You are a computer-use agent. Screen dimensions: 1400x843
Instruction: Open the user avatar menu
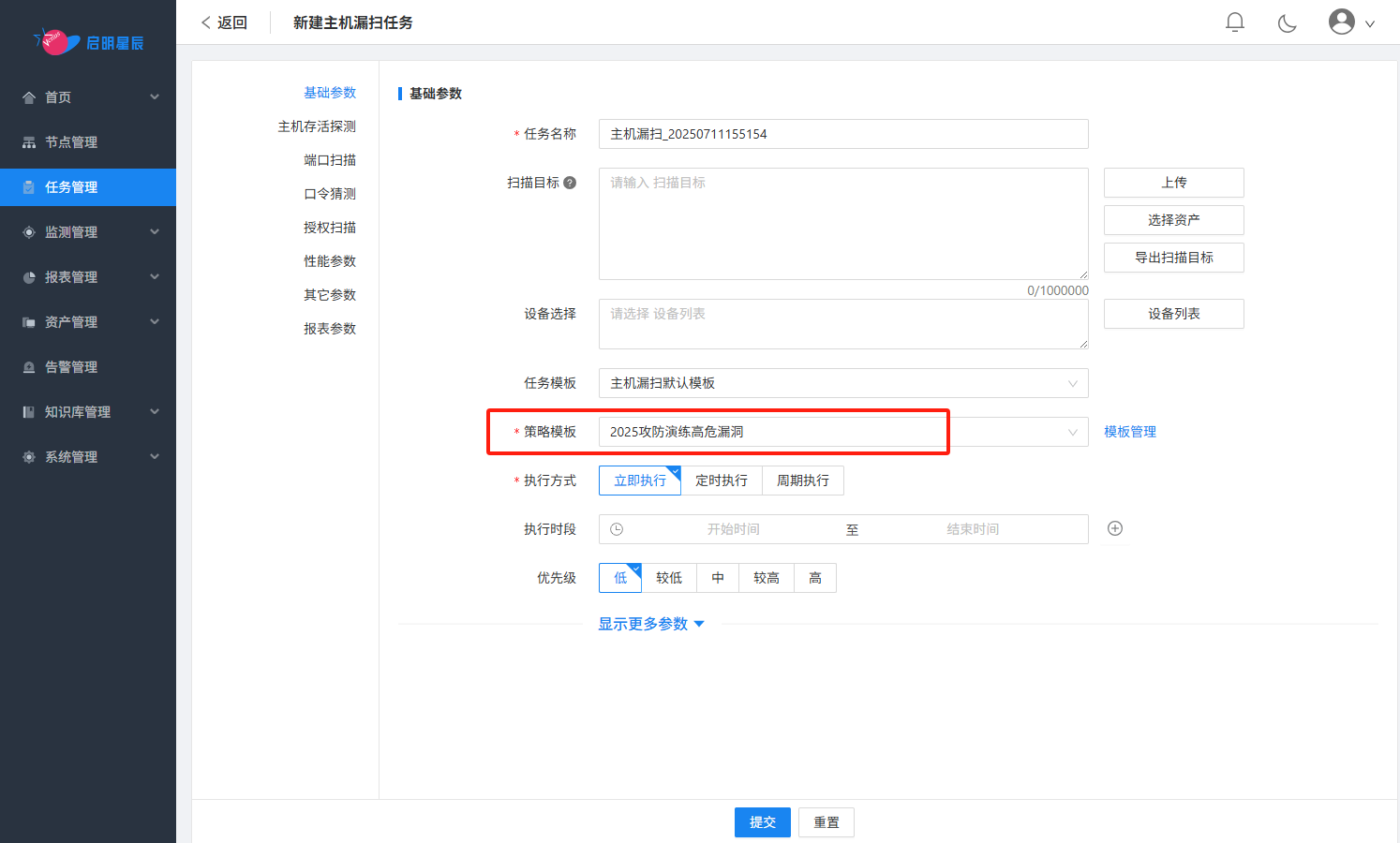click(1341, 21)
